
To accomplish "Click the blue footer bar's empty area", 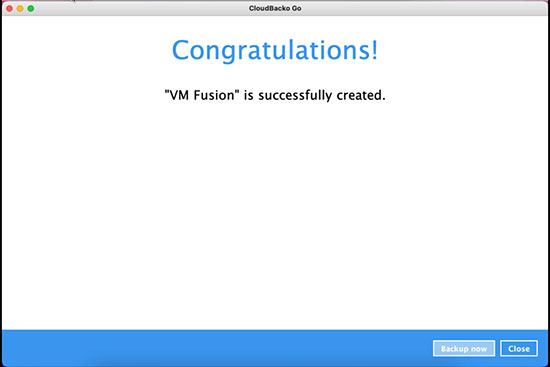I will pos(210,348).
